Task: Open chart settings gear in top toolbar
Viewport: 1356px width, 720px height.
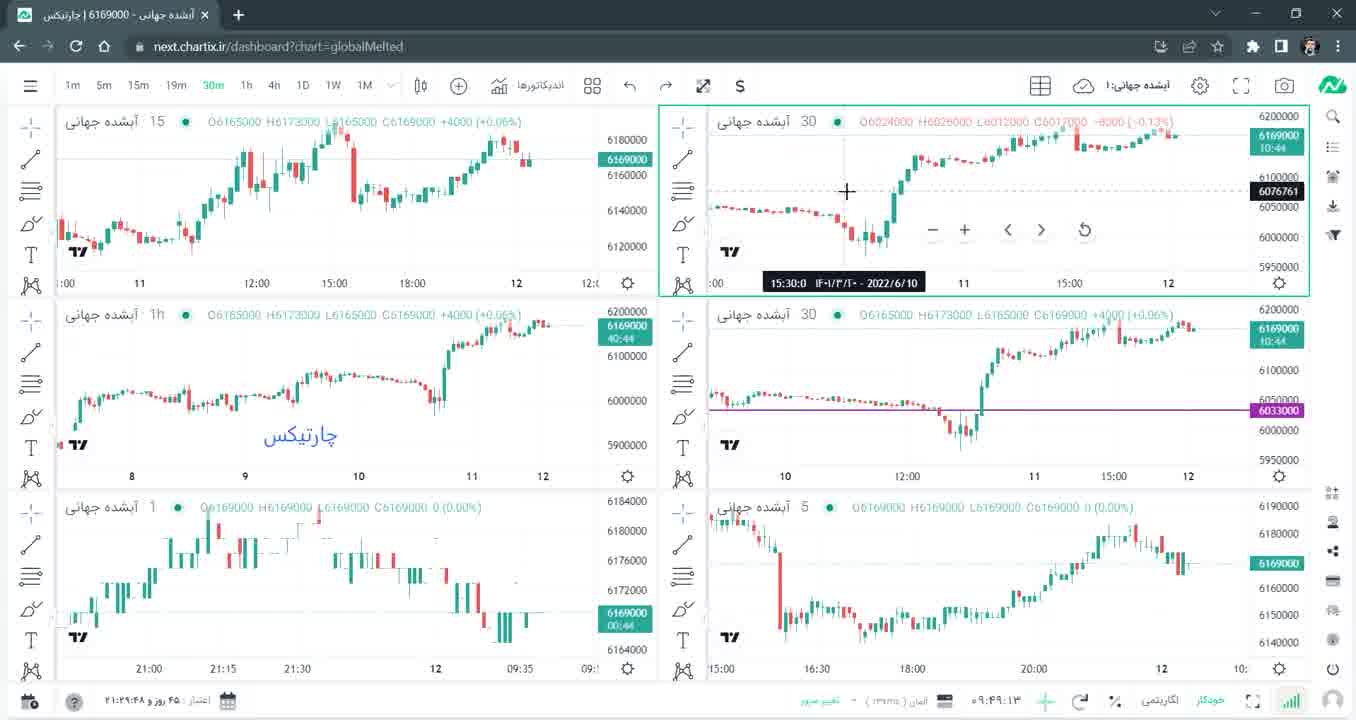Action: [x=1200, y=86]
